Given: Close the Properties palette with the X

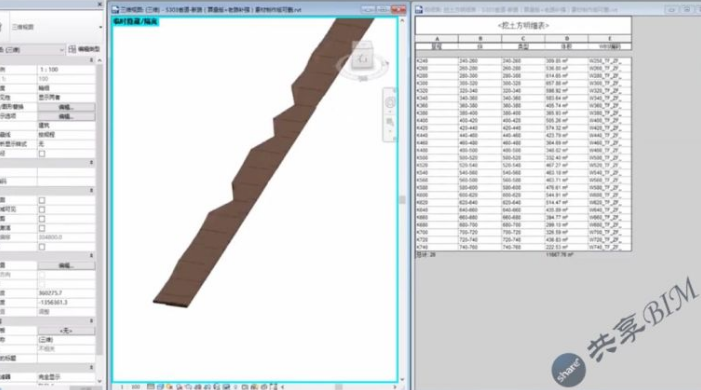Looking at the screenshot, I should 100,4.
